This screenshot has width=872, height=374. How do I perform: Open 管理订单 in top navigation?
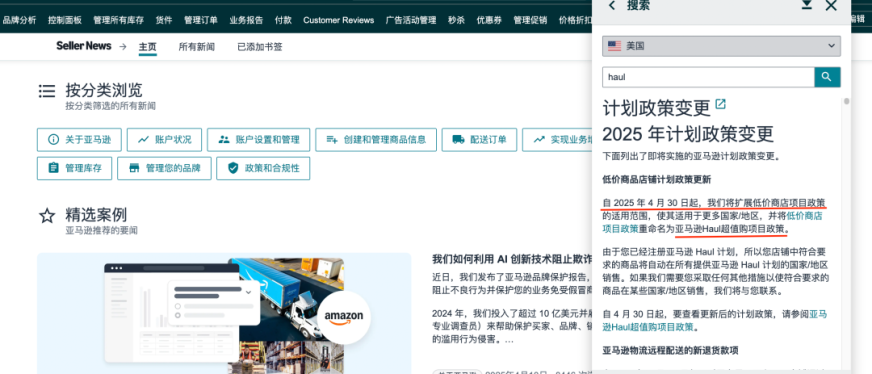point(201,20)
